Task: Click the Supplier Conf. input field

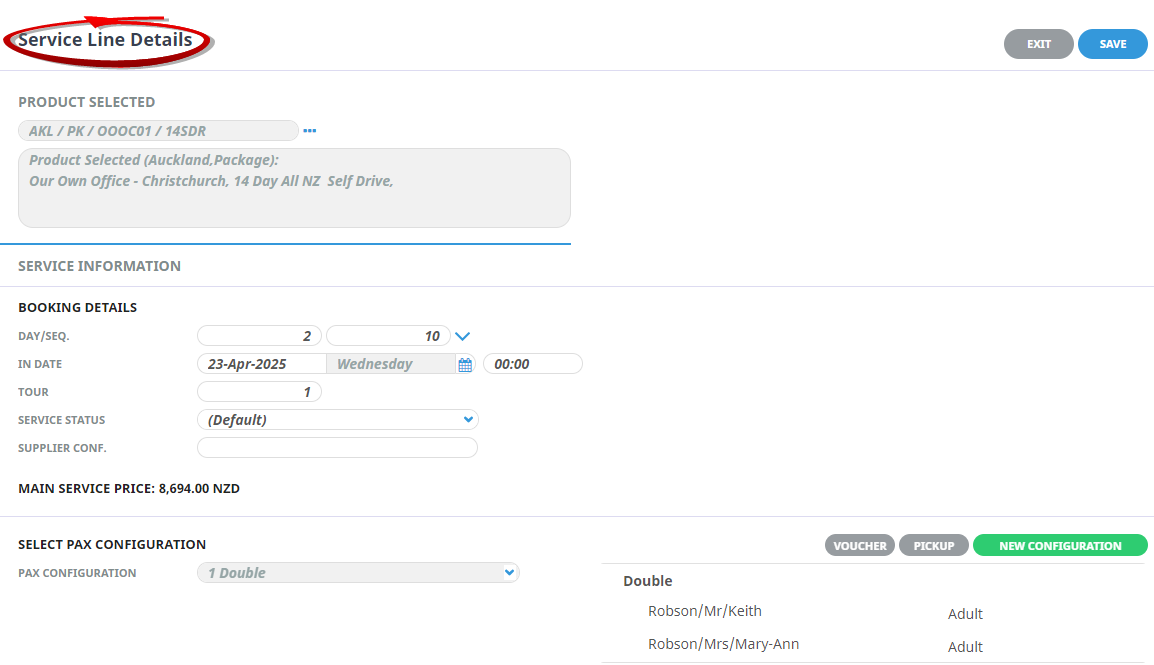Action: click(x=338, y=448)
